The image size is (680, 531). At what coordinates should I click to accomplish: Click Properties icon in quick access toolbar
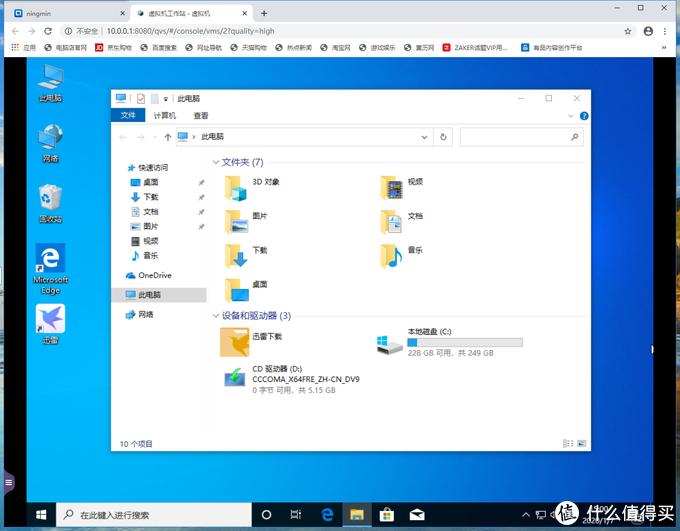tap(141, 99)
